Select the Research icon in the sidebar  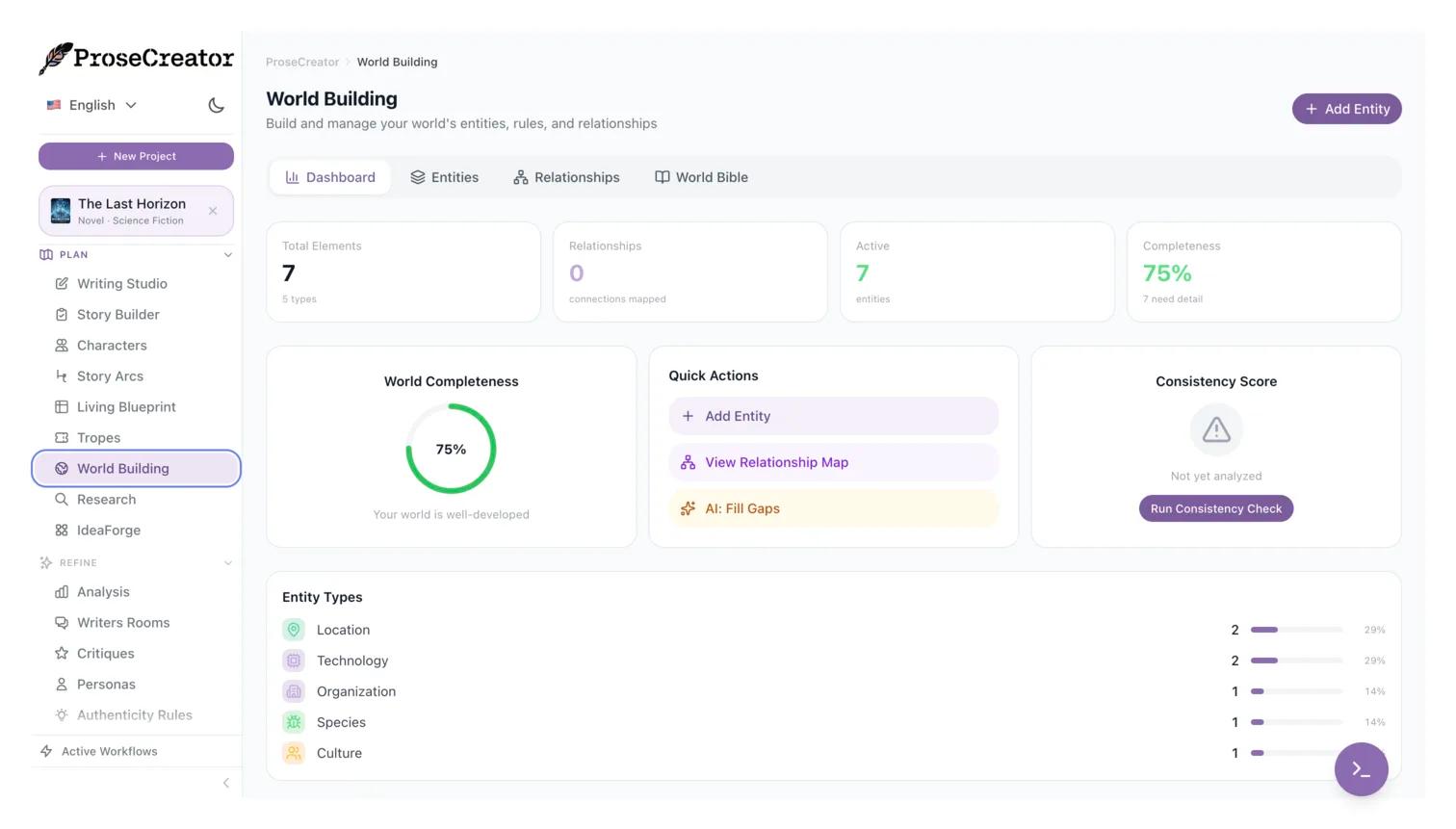(62, 500)
